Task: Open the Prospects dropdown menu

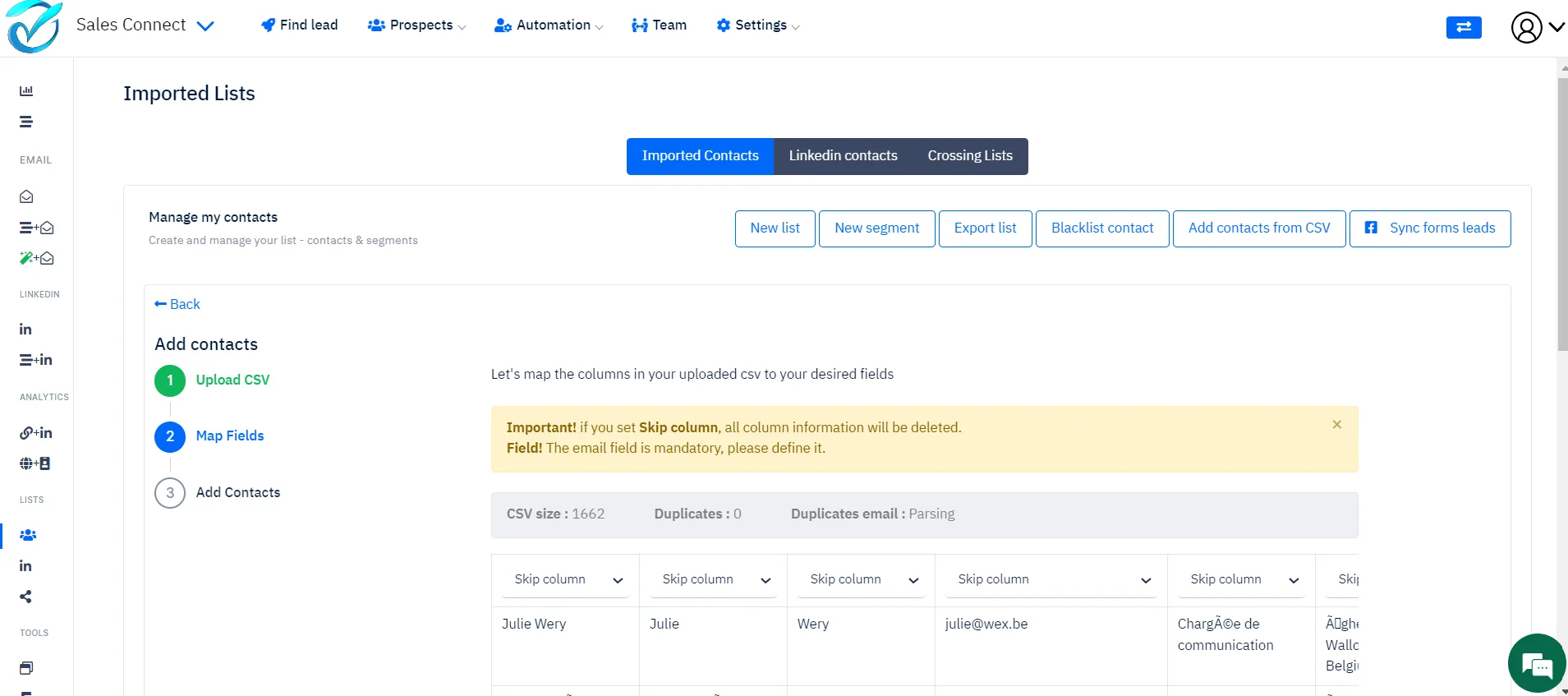Action: [417, 25]
